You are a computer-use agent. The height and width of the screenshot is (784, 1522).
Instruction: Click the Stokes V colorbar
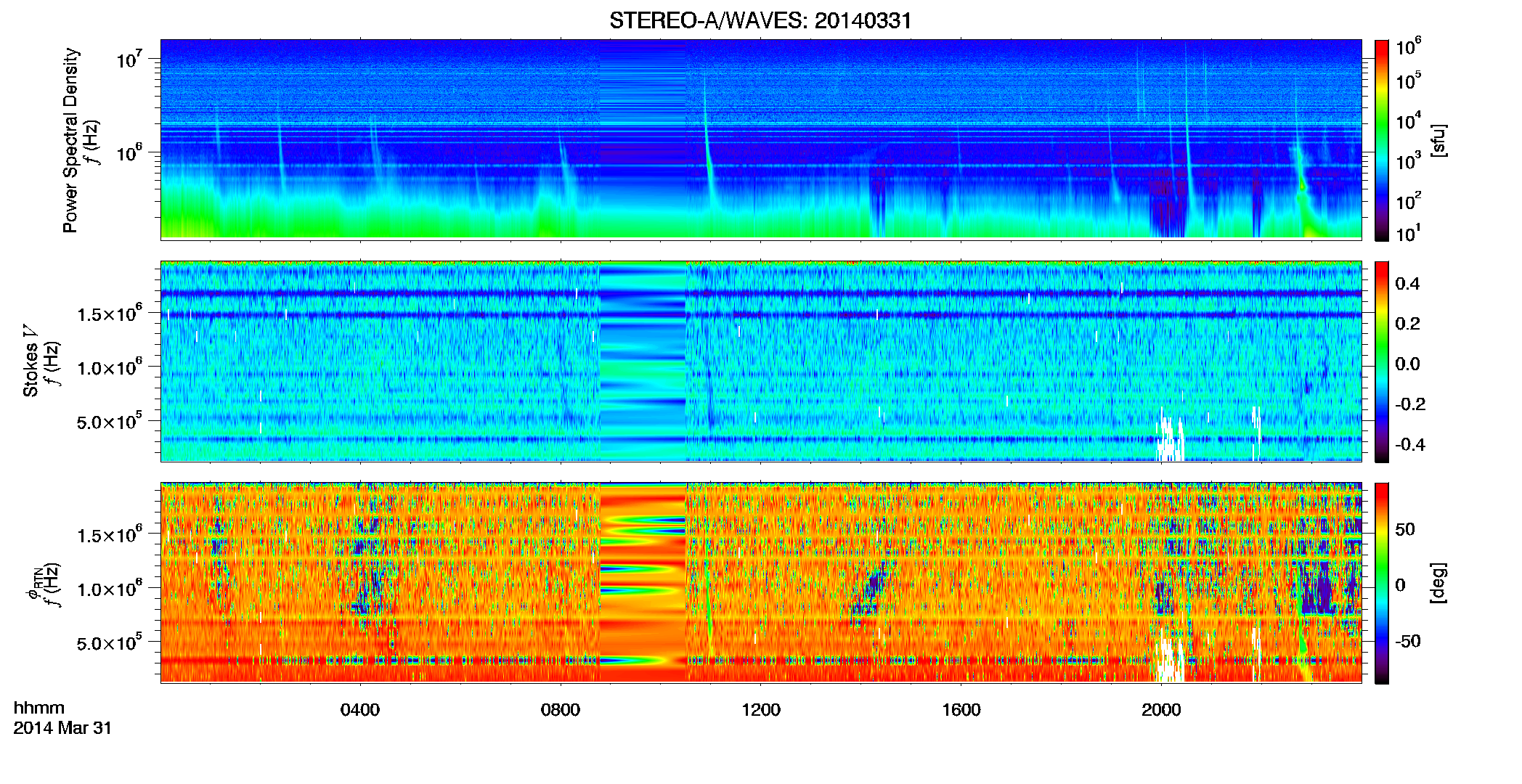coord(1382,362)
